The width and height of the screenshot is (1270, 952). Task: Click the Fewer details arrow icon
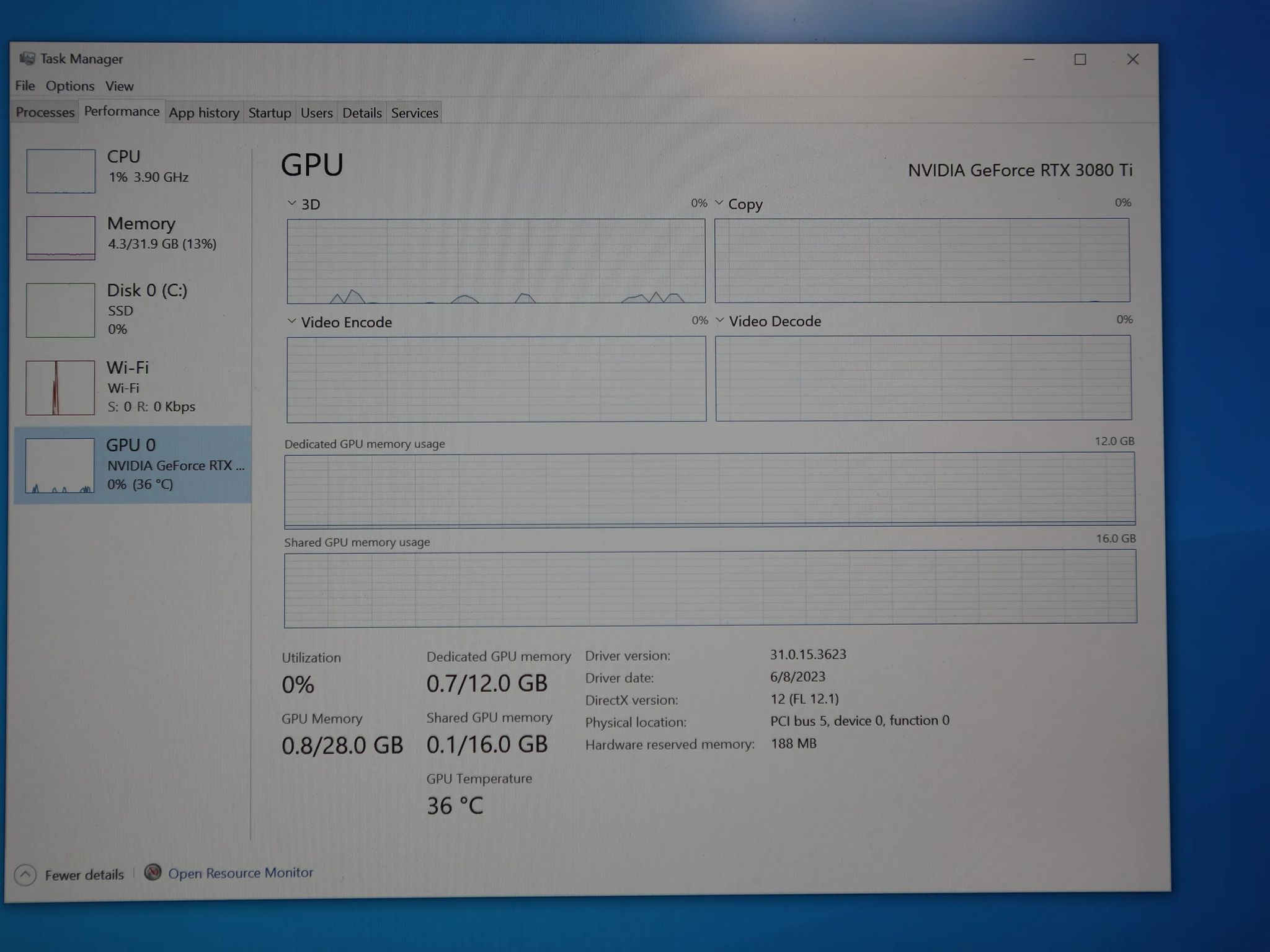click(25, 875)
